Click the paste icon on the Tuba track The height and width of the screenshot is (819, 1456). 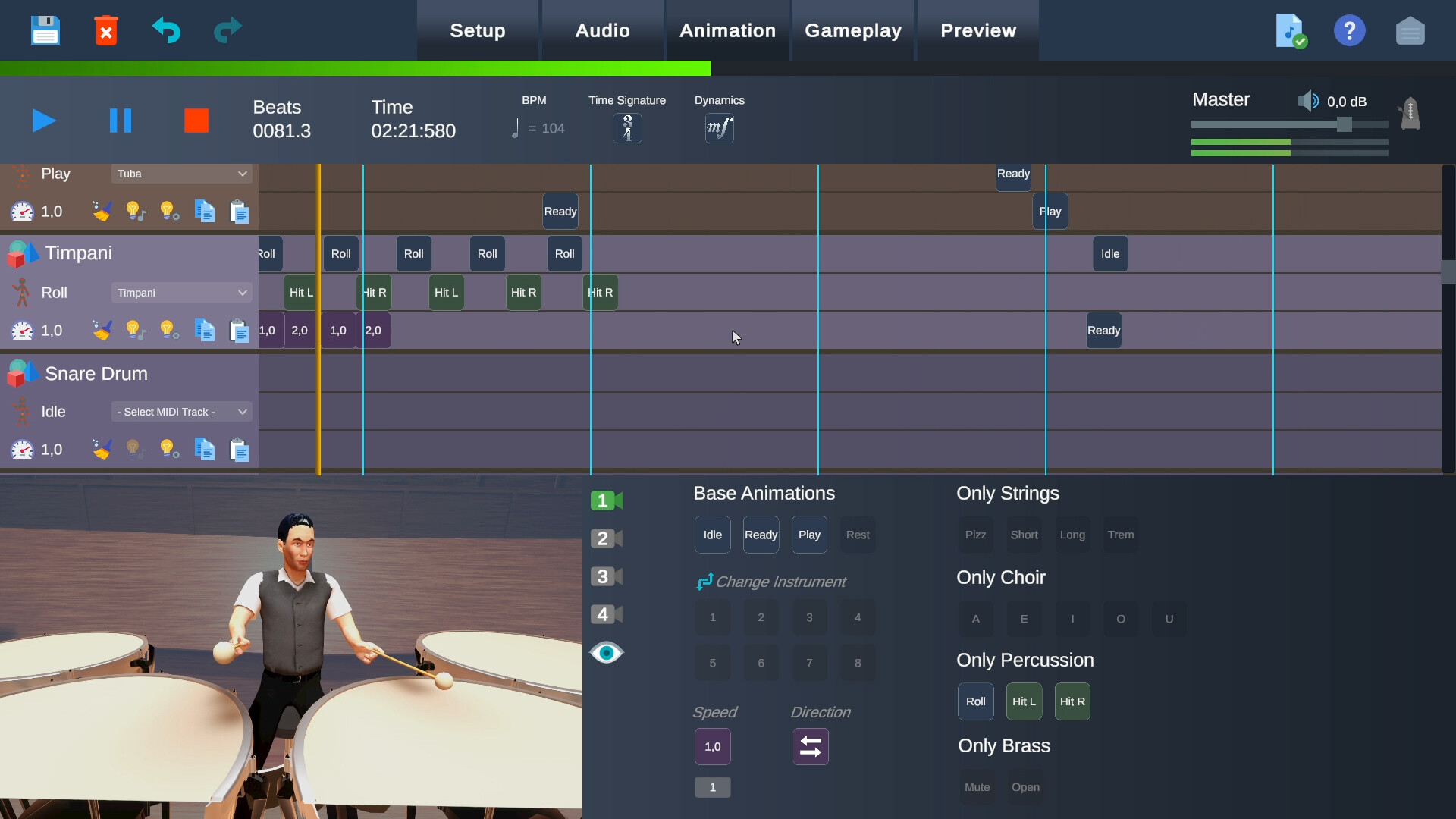[x=240, y=212]
